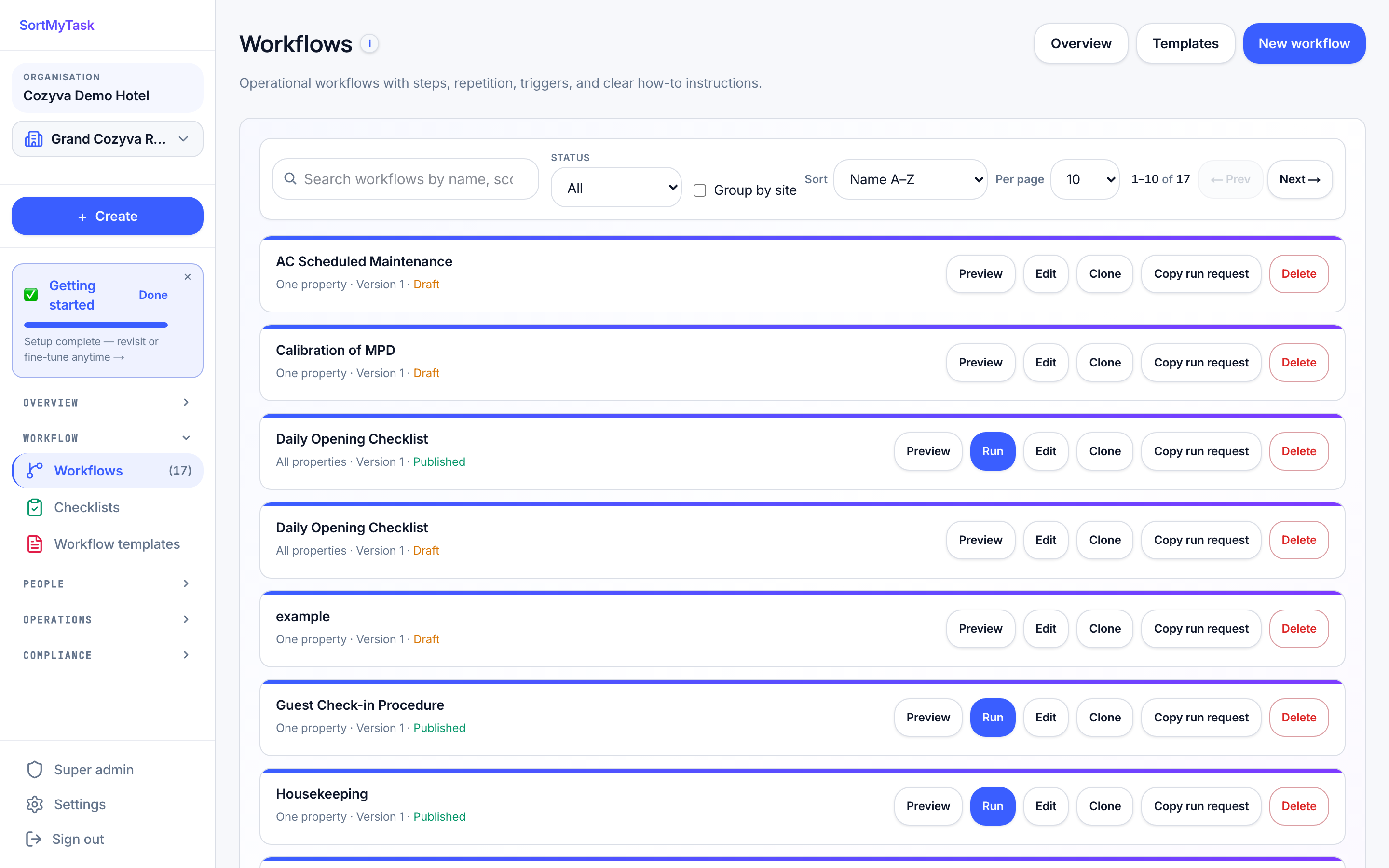Open the Status filter dropdown
The height and width of the screenshot is (868, 1389).
pos(616,188)
